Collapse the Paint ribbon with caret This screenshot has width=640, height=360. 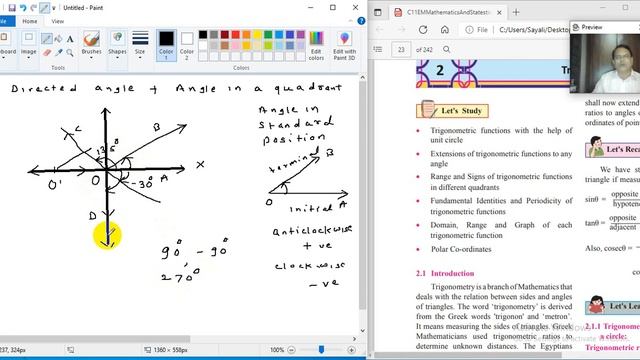pos(351,21)
